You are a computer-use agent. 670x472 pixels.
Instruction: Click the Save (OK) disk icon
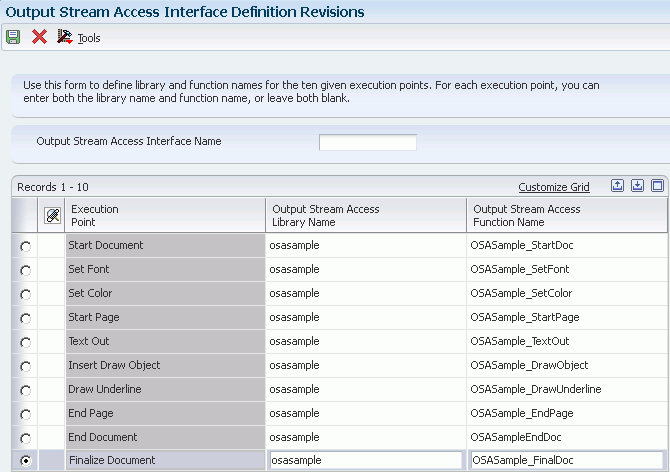pos(13,37)
